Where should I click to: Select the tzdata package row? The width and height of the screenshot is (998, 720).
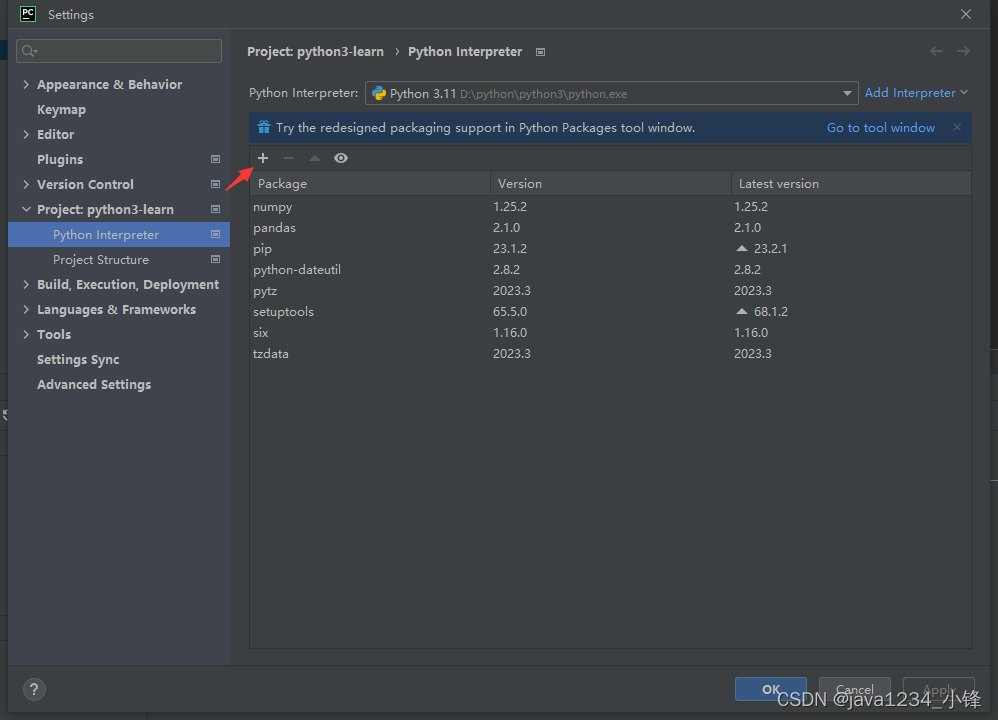(x=610, y=353)
